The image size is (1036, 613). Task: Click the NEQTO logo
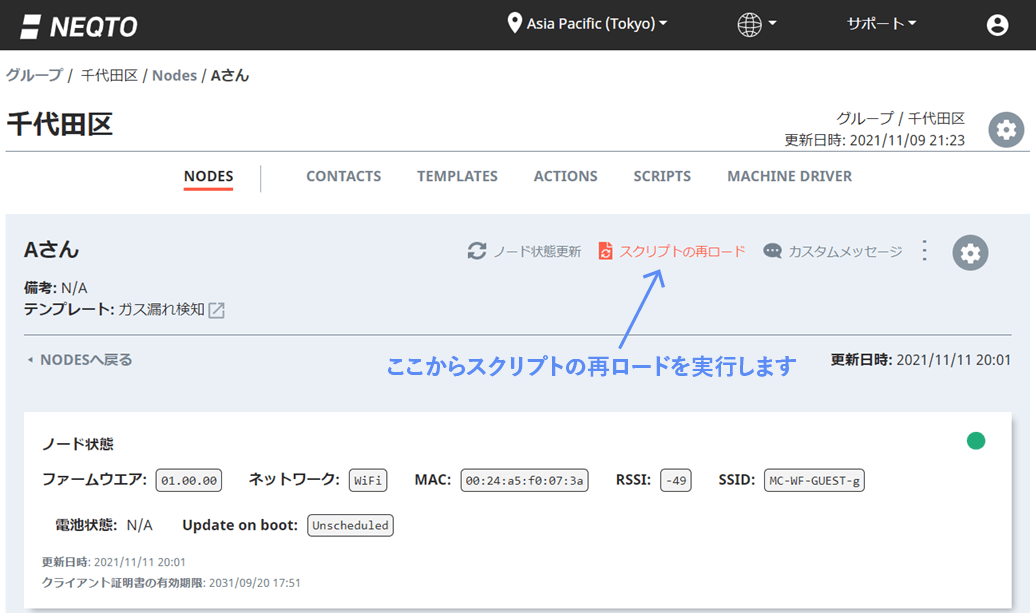(x=77, y=25)
